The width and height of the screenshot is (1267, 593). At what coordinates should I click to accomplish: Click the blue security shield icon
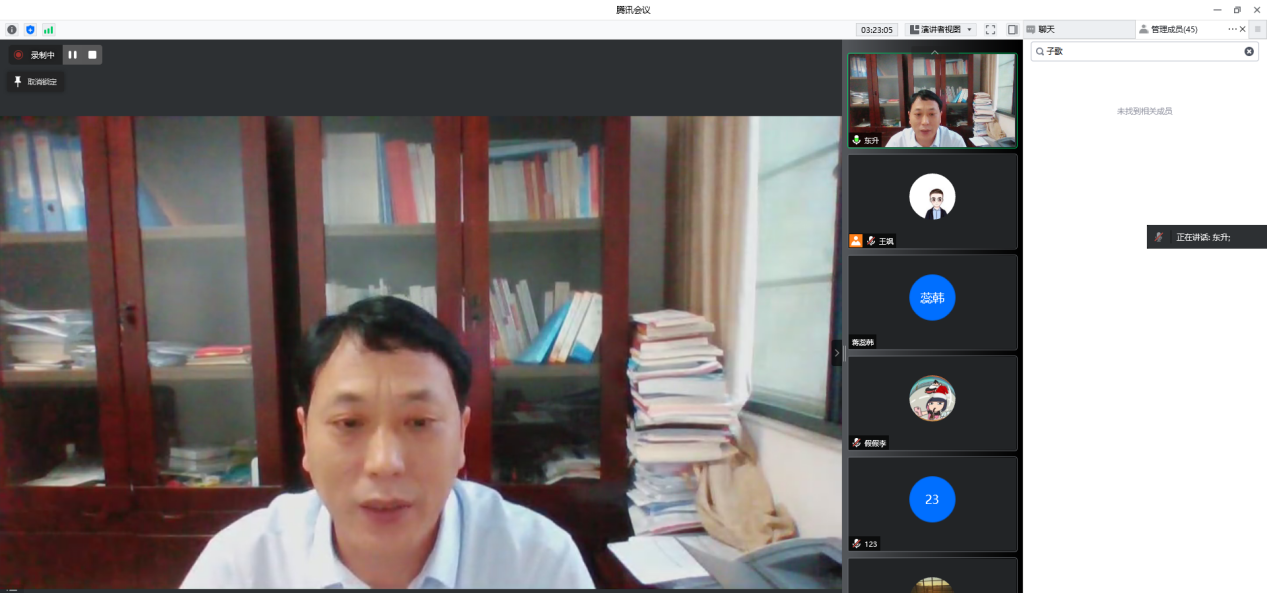(30, 30)
